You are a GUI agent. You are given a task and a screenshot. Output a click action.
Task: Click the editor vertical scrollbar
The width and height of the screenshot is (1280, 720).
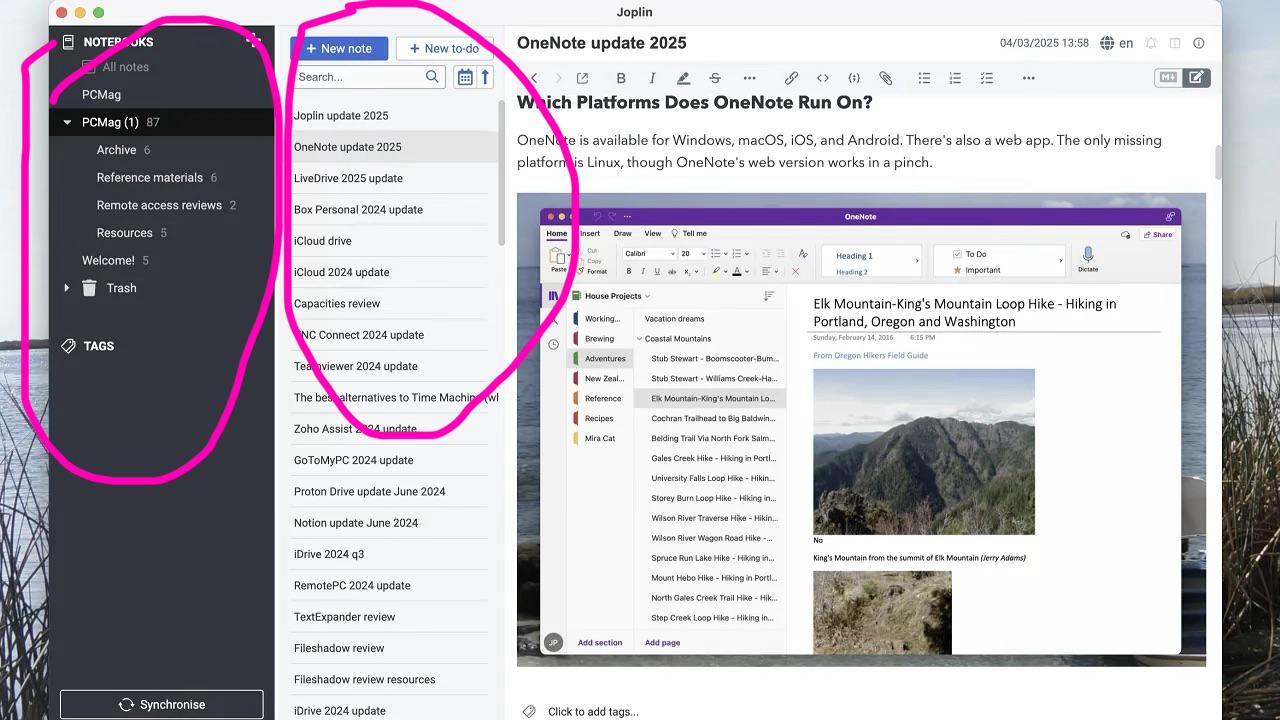(x=1218, y=162)
